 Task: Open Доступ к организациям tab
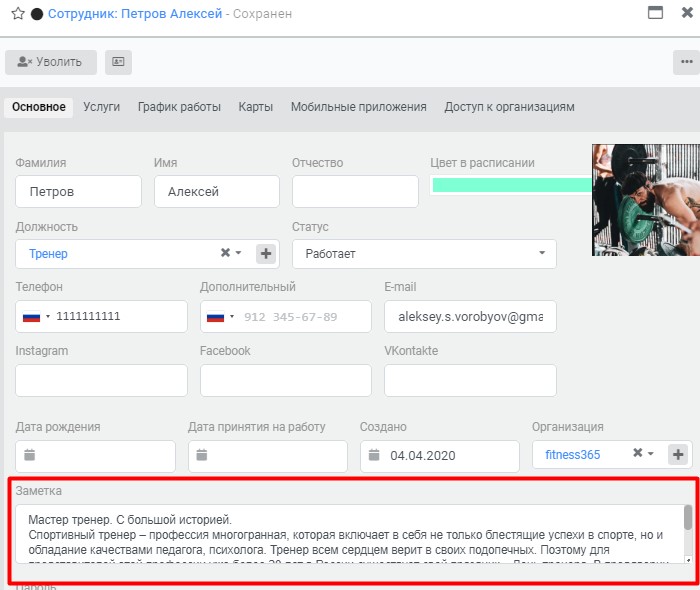tap(509, 107)
